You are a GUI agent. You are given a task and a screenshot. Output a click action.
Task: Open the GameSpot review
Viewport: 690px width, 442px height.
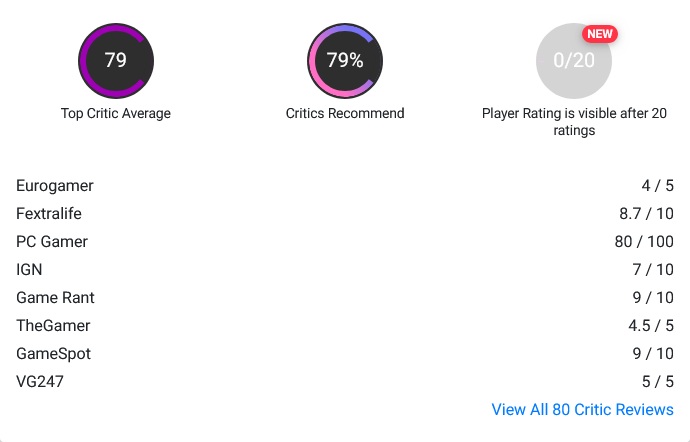tap(54, 353)
